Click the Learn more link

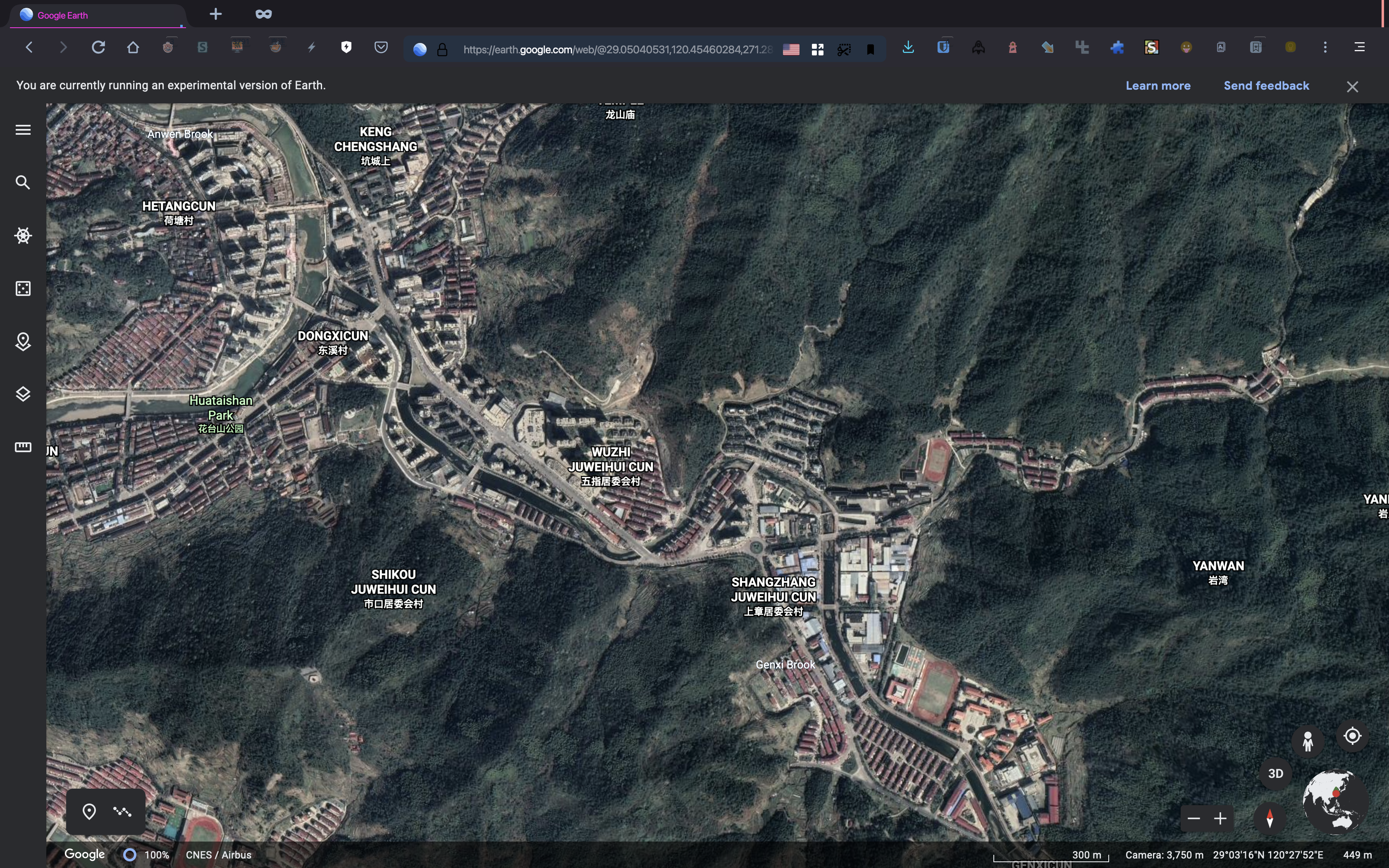click(1157, 86)
